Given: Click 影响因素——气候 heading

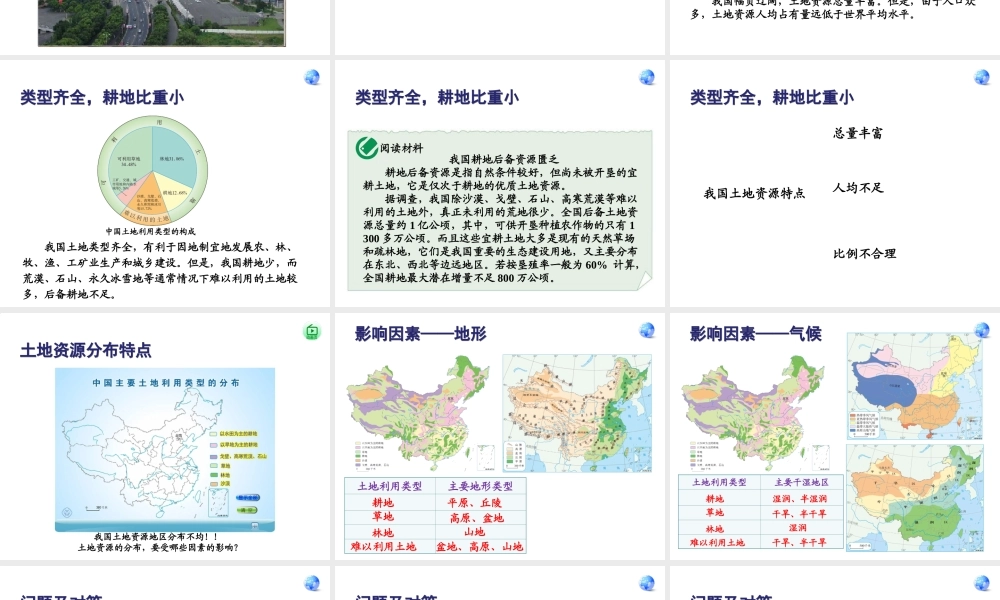Looking at the screenshot, I should (x=756, y=333).
